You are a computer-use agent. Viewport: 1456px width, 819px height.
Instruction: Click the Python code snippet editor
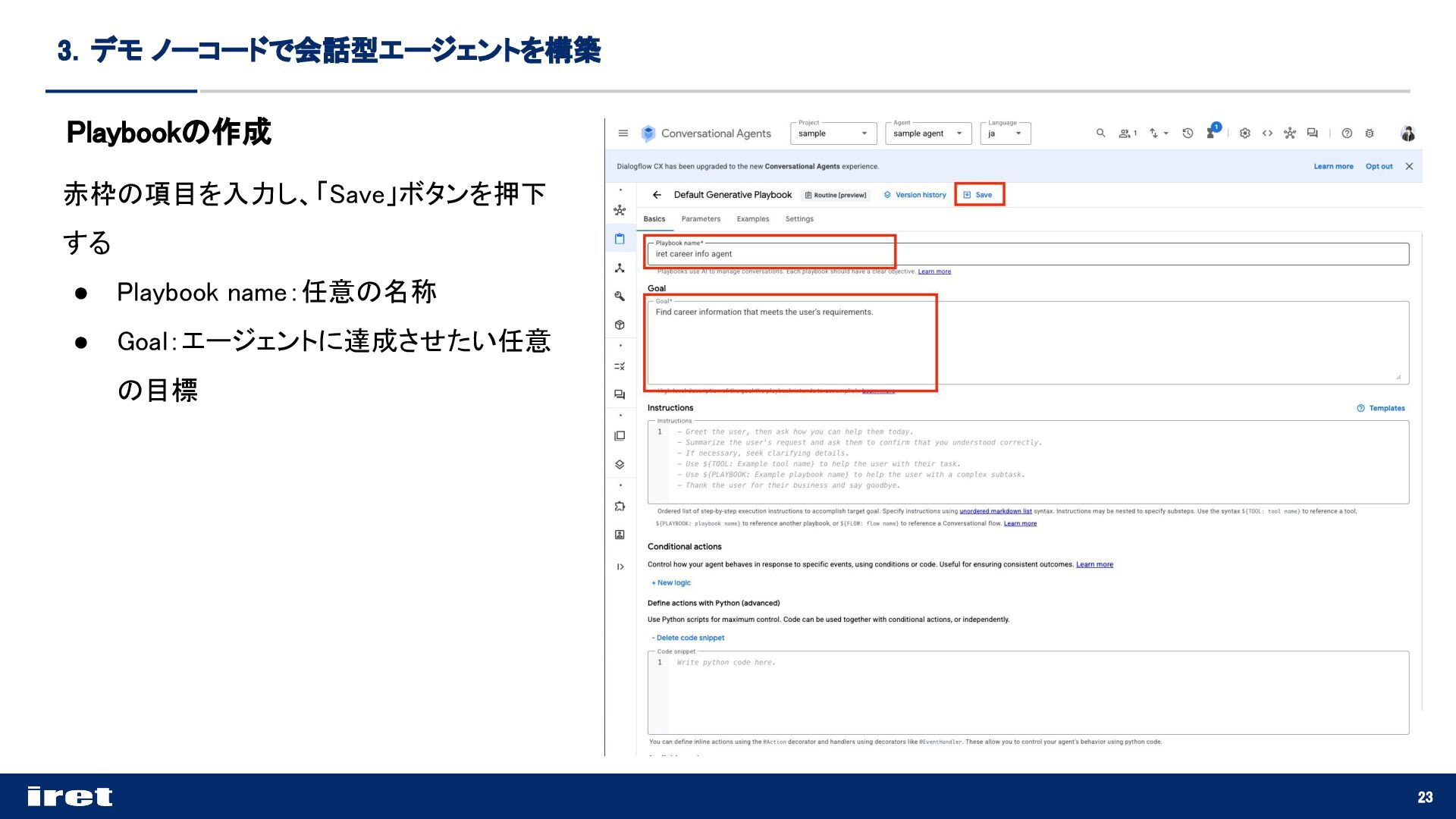click(1028, 693)
